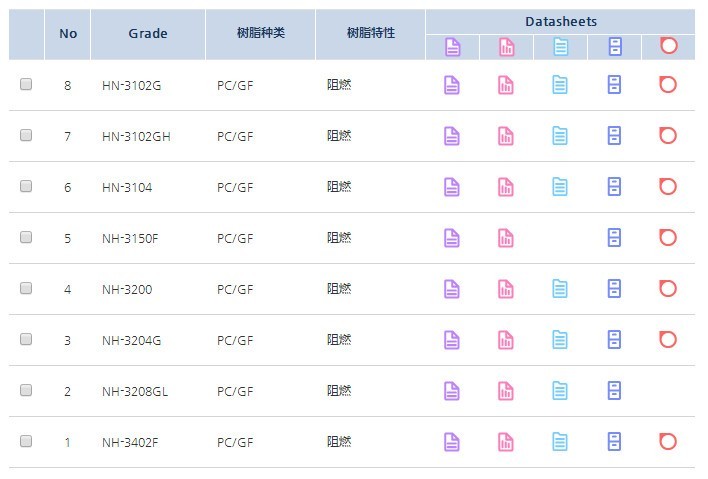Viewport: 708px width, 479px height.
Task: Open blue cabinet datasheet for NH-3208GL
Action: pyautogui.click(x=614, y=391)
